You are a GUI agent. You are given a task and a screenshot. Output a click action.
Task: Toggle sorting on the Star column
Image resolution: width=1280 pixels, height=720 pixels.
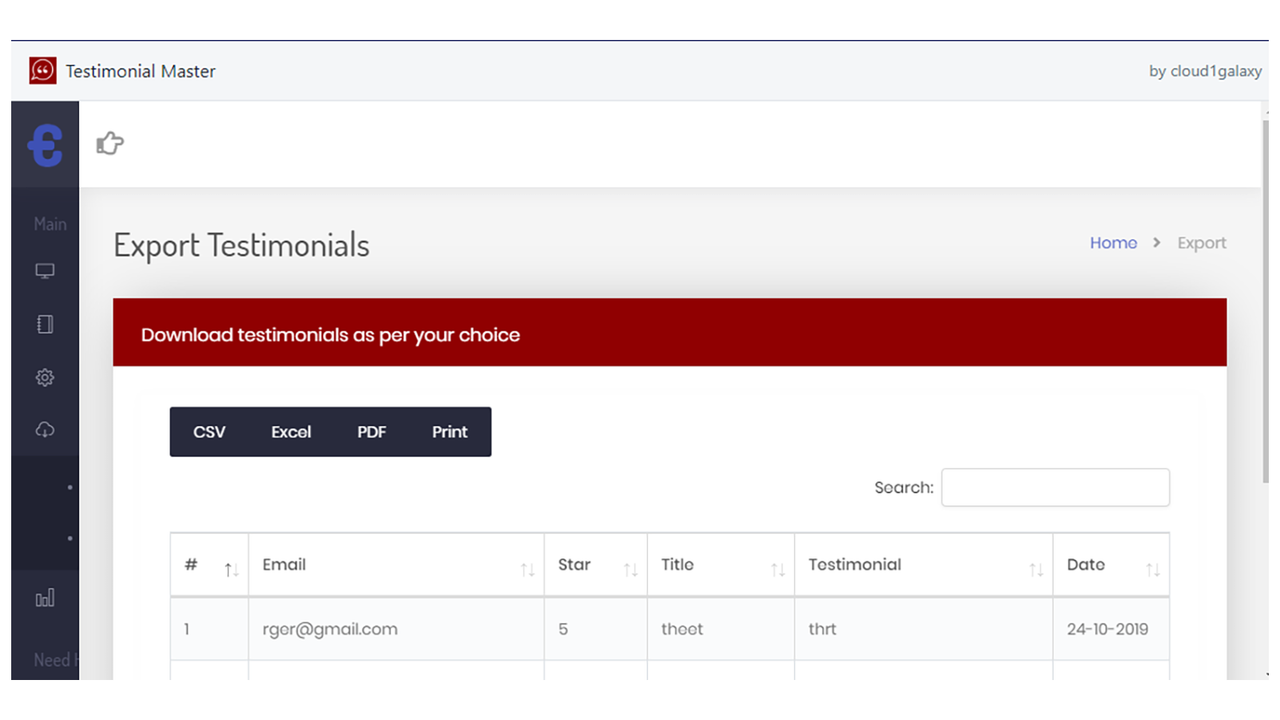tap(631, 567)
